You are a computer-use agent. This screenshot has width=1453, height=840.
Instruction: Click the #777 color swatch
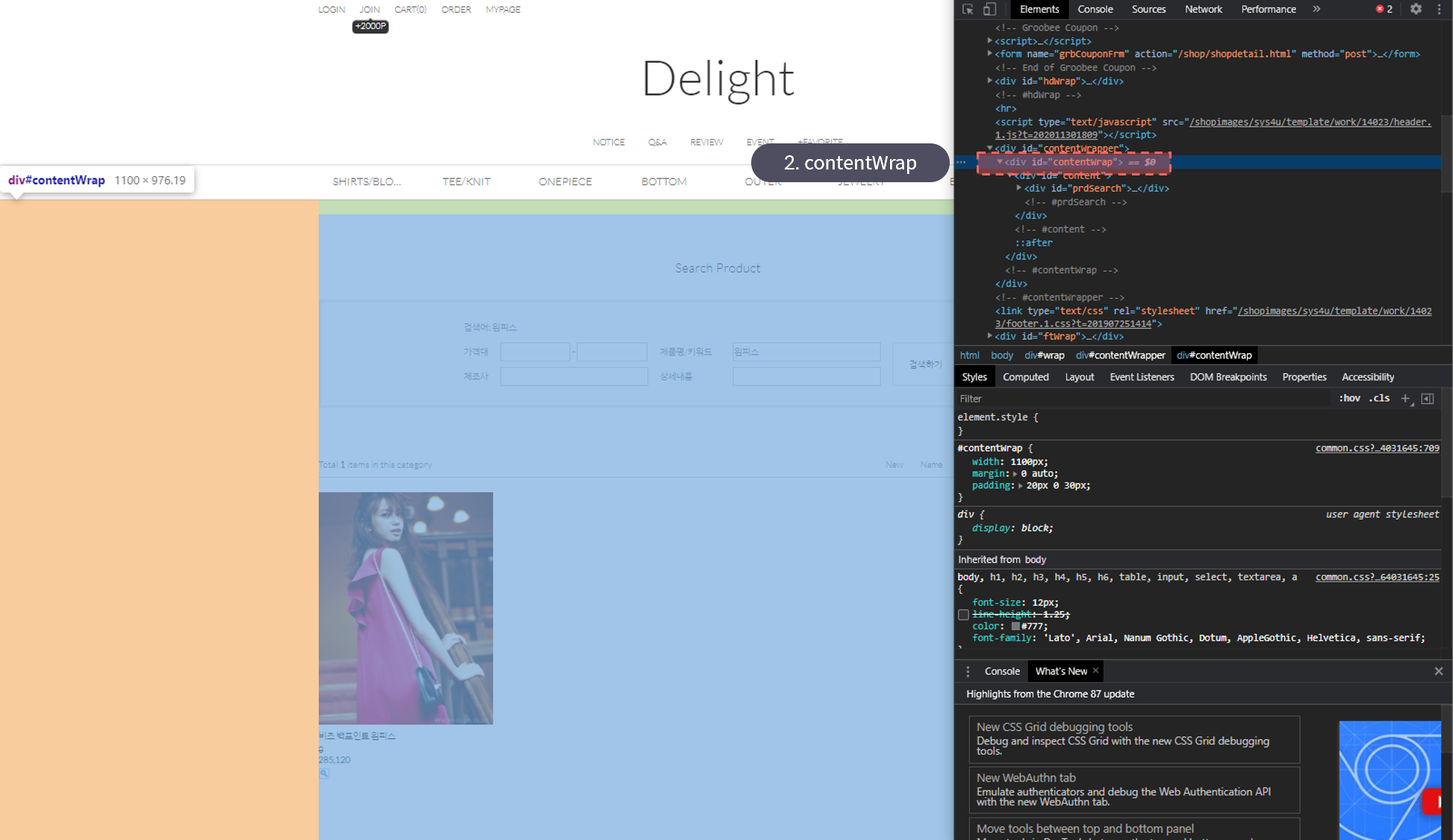click(1015, 626)
